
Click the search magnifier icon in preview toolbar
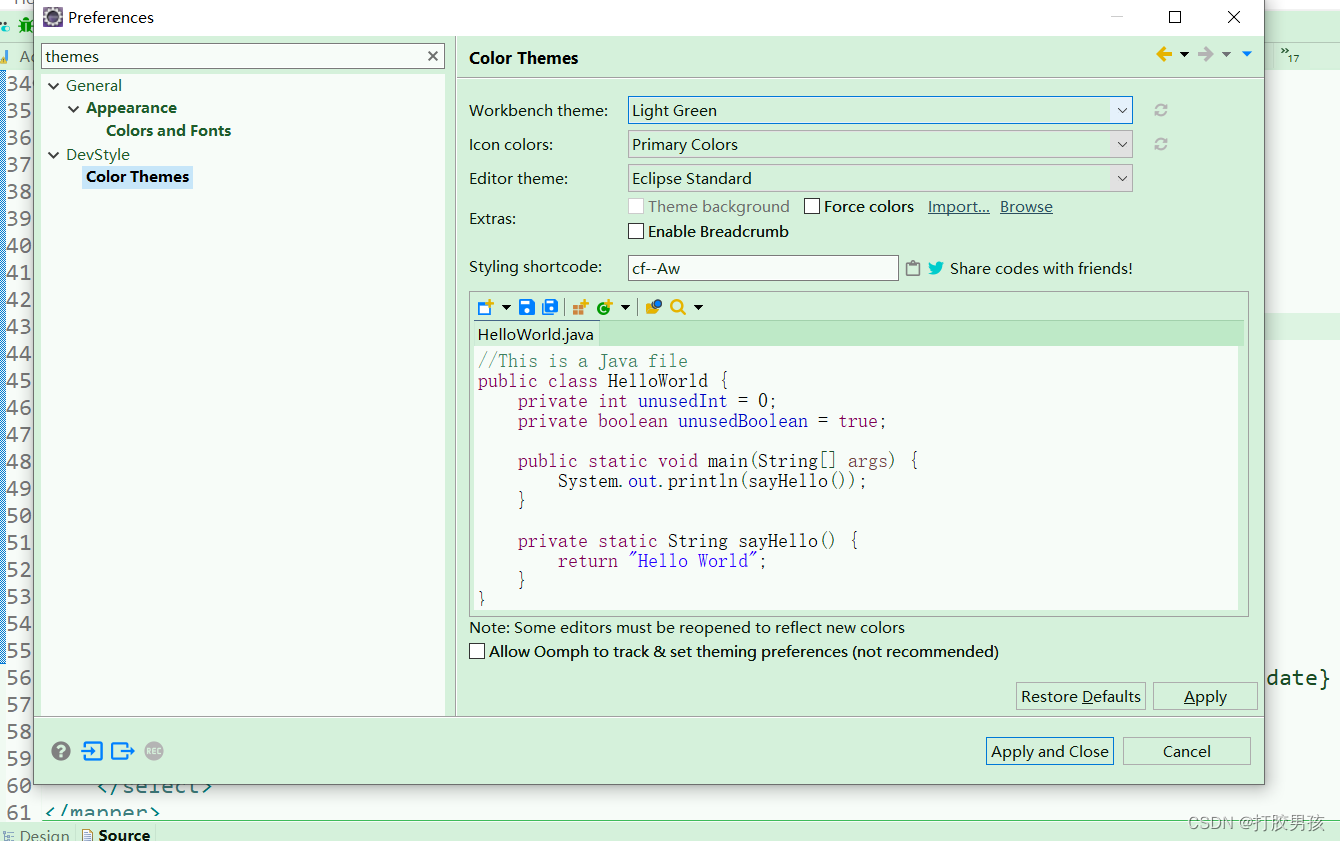pyautogui.click(x=678, y=307)
